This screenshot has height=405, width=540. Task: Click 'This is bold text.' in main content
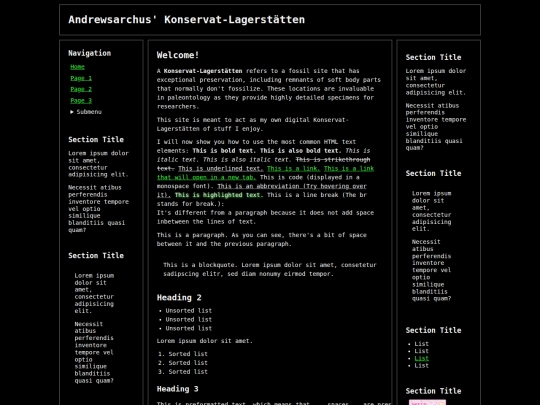coord(225,150)
